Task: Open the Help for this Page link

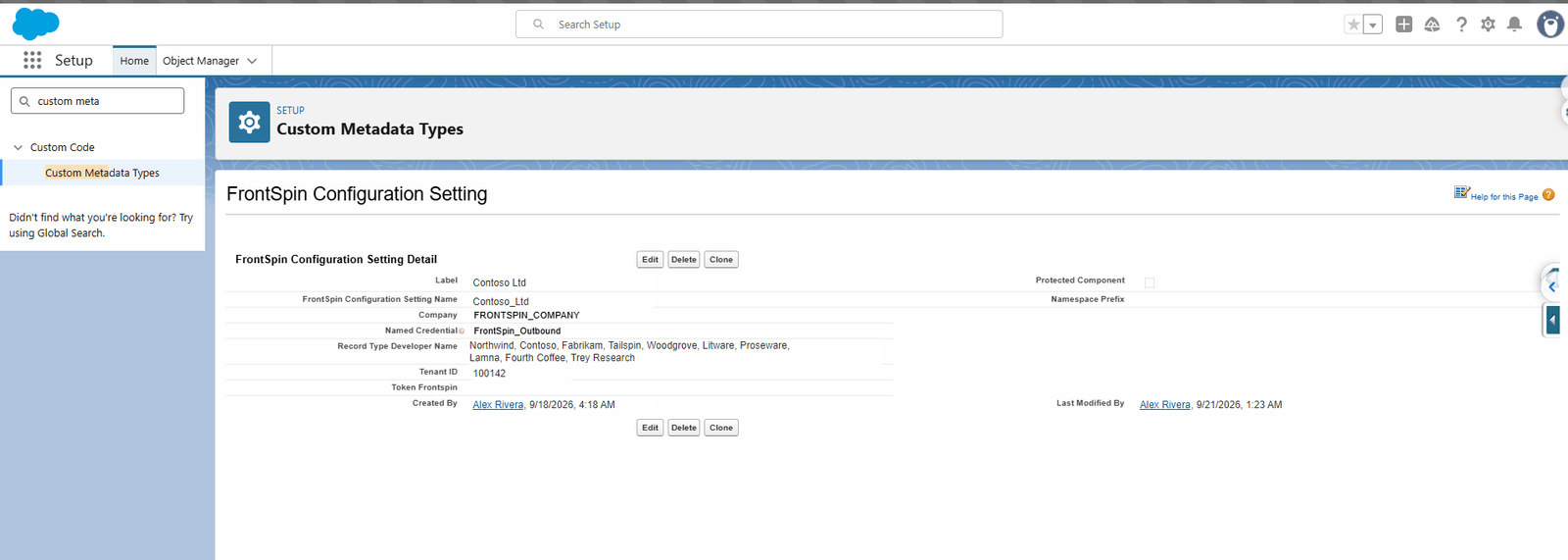Action: point(1504,197)
